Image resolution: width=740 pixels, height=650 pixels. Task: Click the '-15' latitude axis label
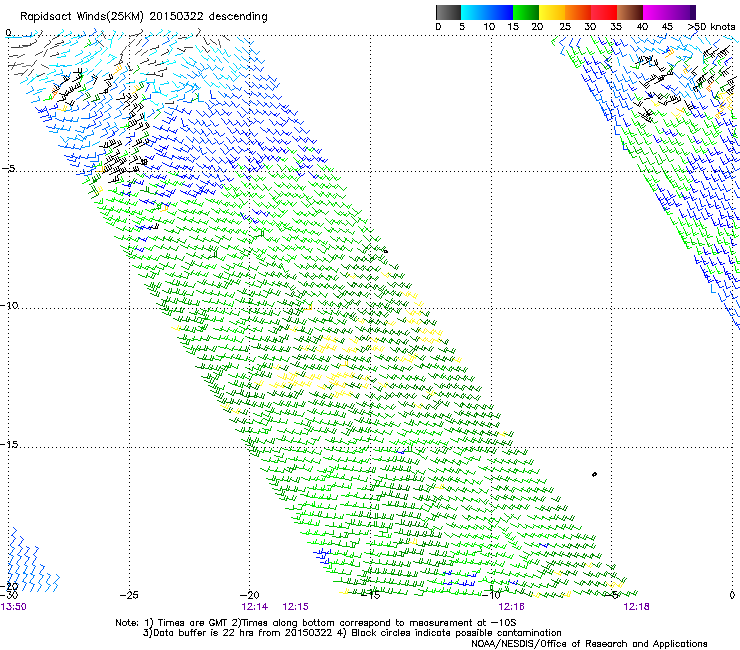pos(9,444)
